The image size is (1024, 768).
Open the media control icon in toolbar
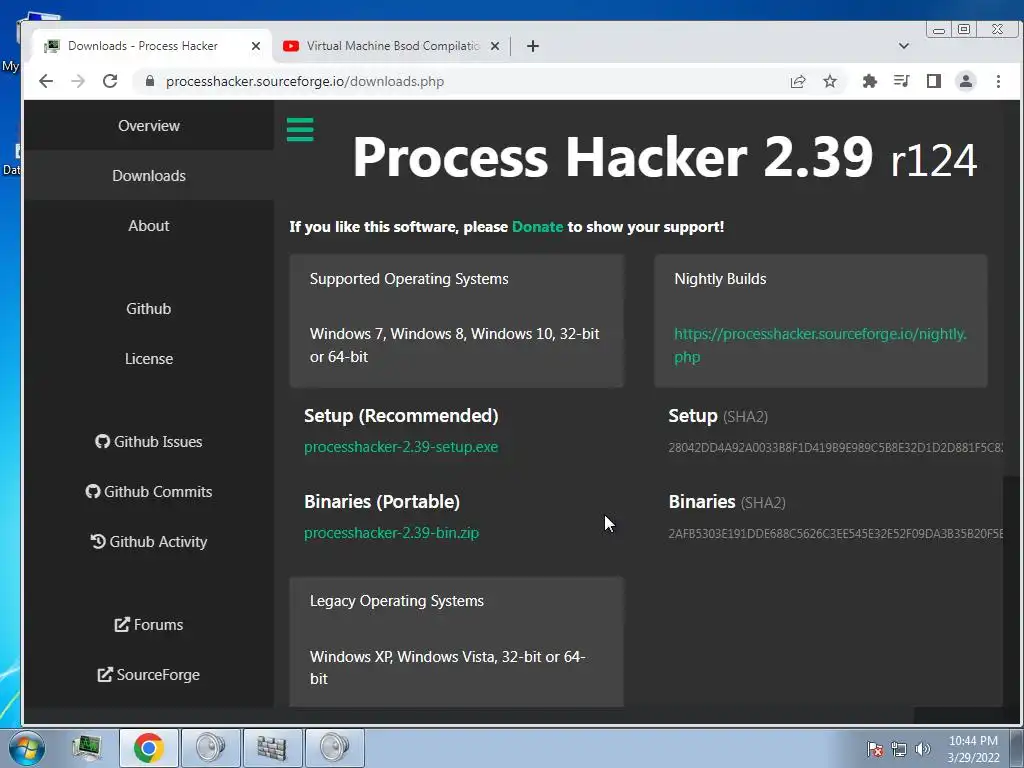coord(901,82)
